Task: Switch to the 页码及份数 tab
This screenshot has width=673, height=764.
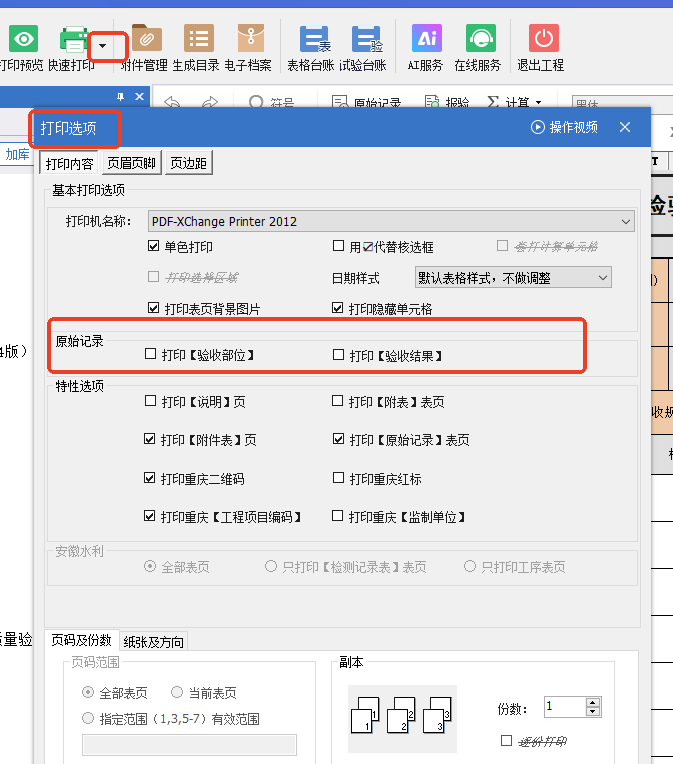Action: 81,640
